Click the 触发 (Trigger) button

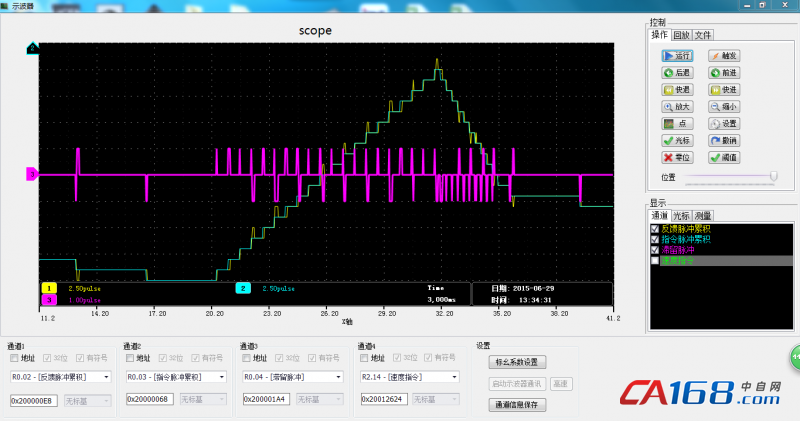pos(724,56)
